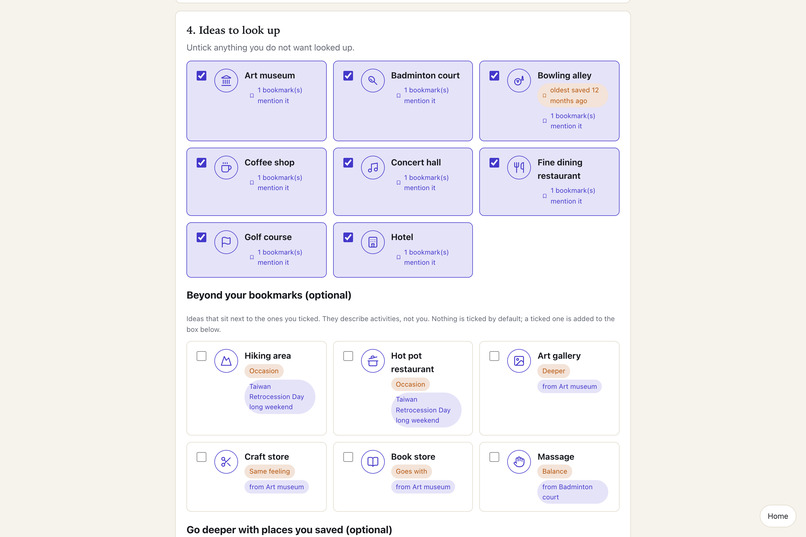Click the Bowling alley icon

[519, 81]
